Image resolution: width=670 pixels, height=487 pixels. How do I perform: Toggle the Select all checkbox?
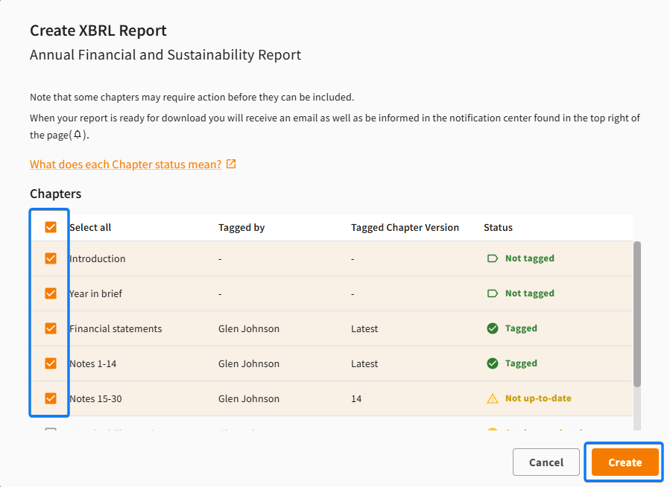click(51, 227)
